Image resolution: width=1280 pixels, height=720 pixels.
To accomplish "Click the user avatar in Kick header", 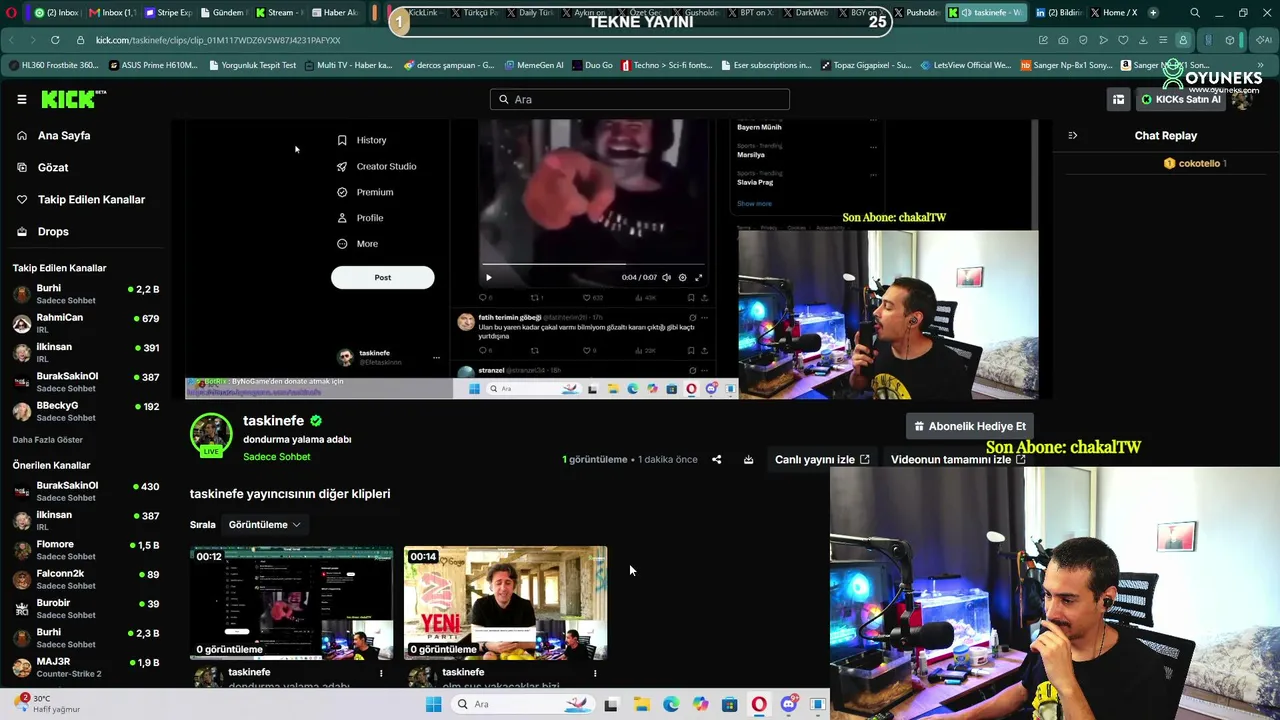I will (x=1242, y=99).
